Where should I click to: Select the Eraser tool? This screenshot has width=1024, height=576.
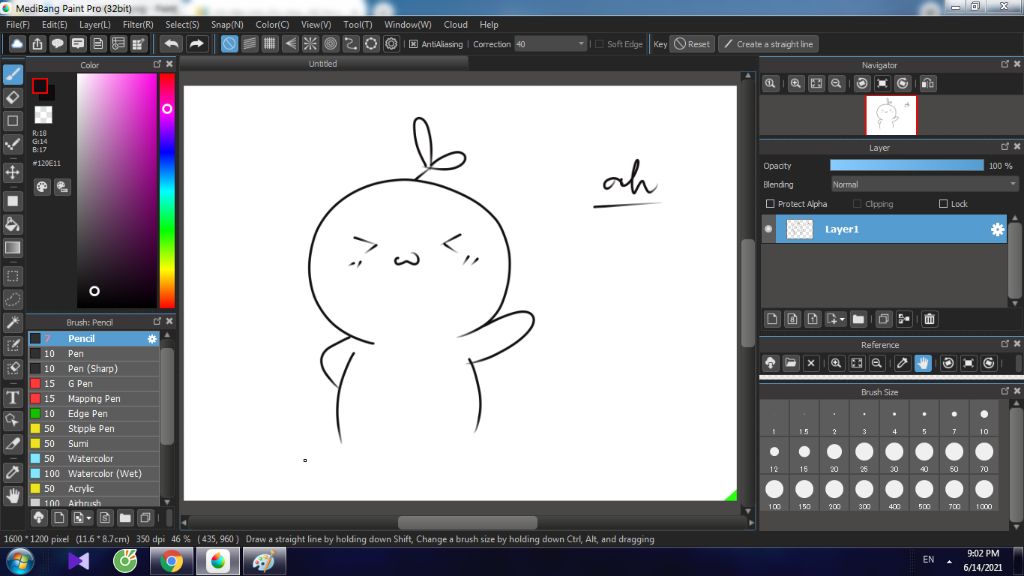pyautogui.click(x=13, y=98)
